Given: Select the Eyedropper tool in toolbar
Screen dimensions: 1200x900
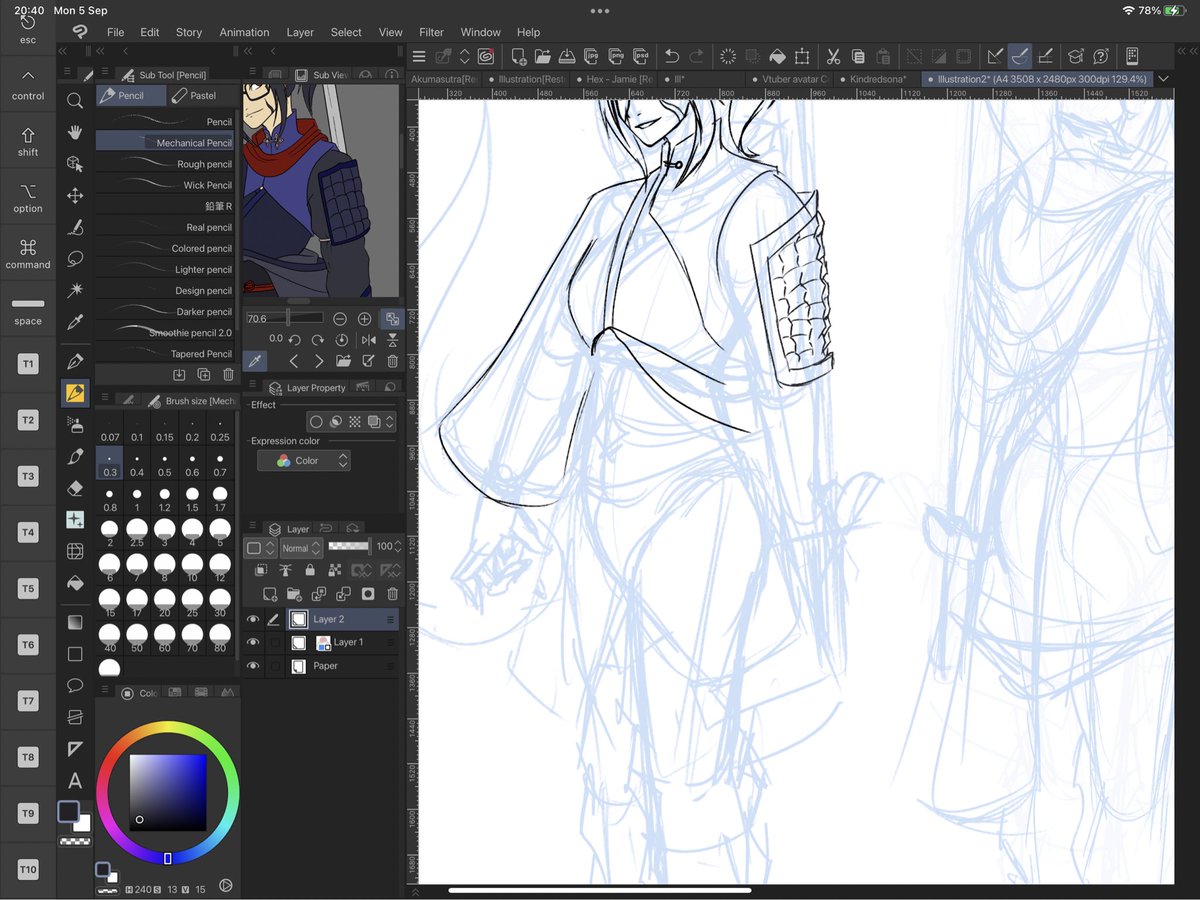Looking at the screenshot, I should pyautogui.click(x=75, y=322).
